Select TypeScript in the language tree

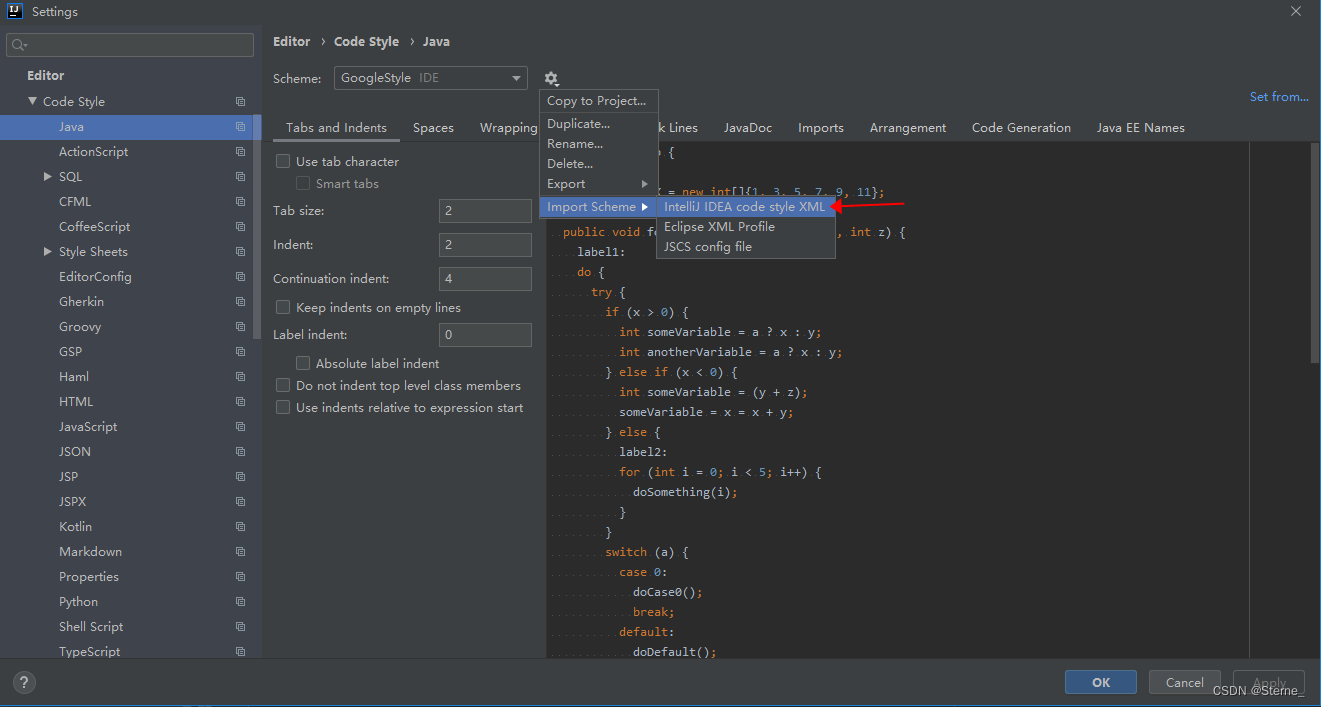(89, 651)
